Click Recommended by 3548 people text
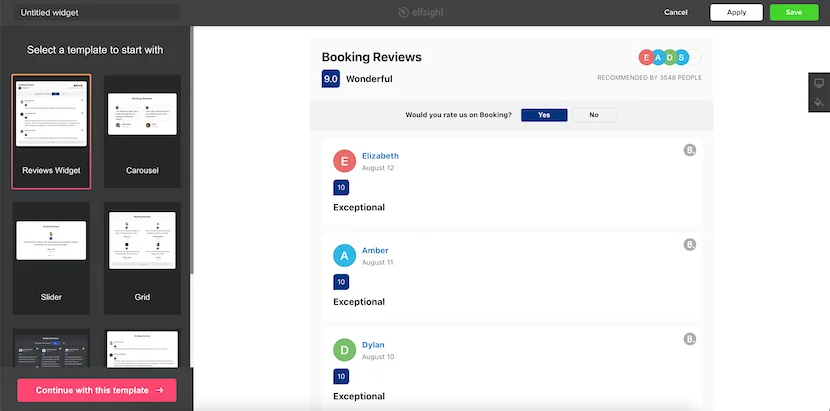Screen dimensions: 830x411 click(649, 78)
